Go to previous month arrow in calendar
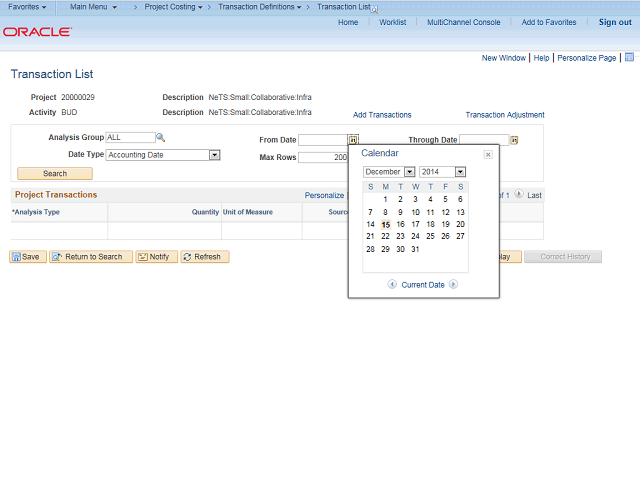Screen dimensions: 640x480 click(392, 284)
